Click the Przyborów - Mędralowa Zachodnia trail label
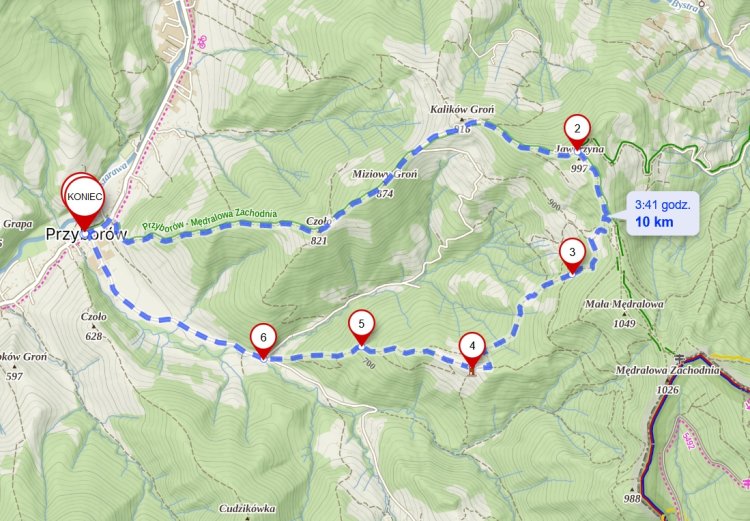 pos(210,219)
